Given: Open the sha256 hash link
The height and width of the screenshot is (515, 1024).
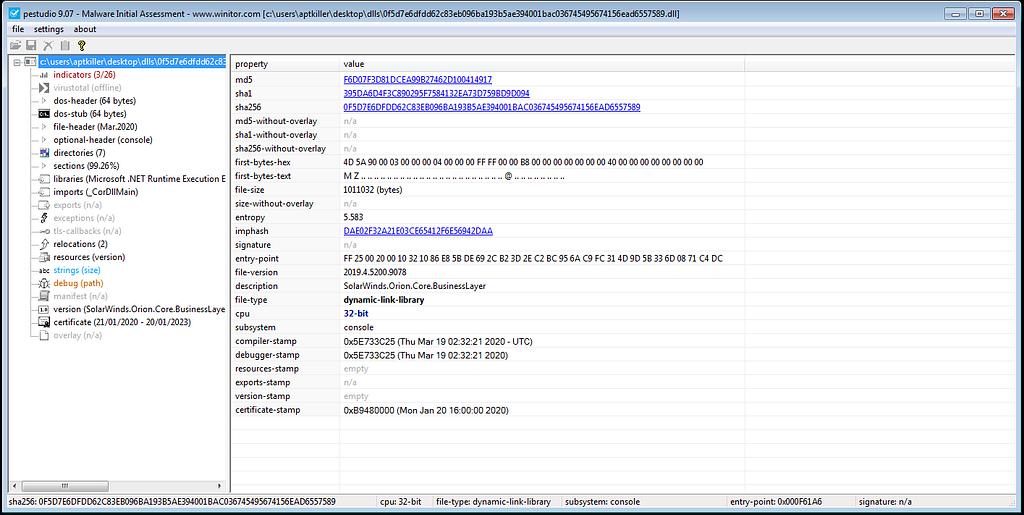Looking at the screenshot, I should point(492,107).
